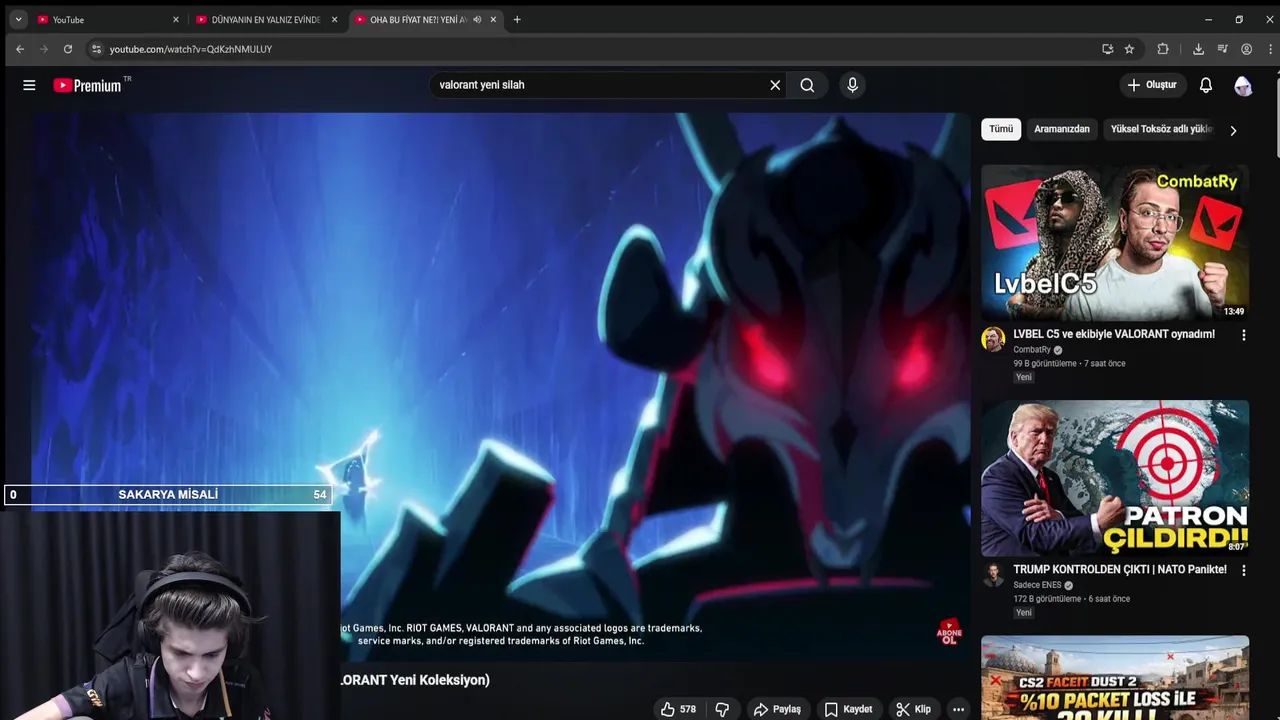This screenshot has height=720, width=1280.
Task: View site information in the address bar
Action: click(x=96, y=49)
